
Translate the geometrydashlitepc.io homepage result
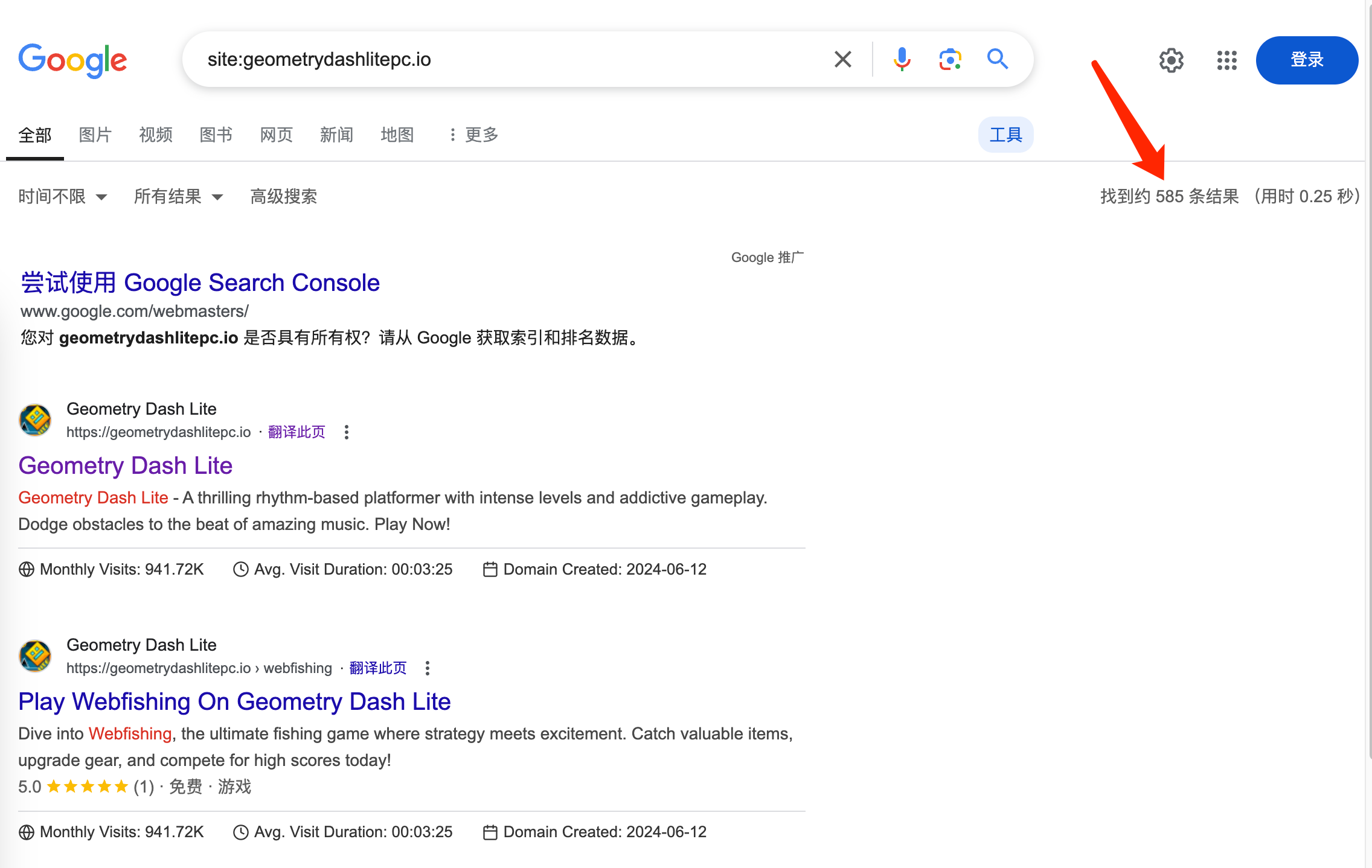pyautogui.click(x=297, y=432)
